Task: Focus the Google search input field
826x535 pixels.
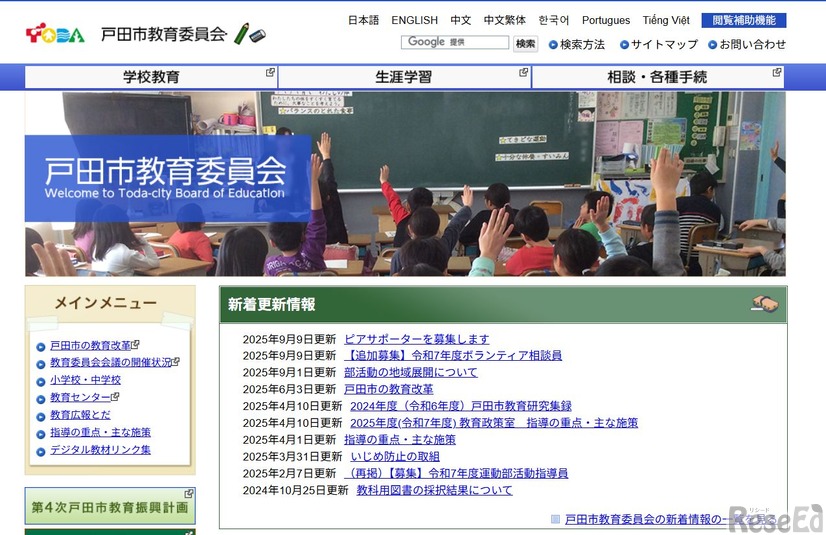Action: (455, 42)
